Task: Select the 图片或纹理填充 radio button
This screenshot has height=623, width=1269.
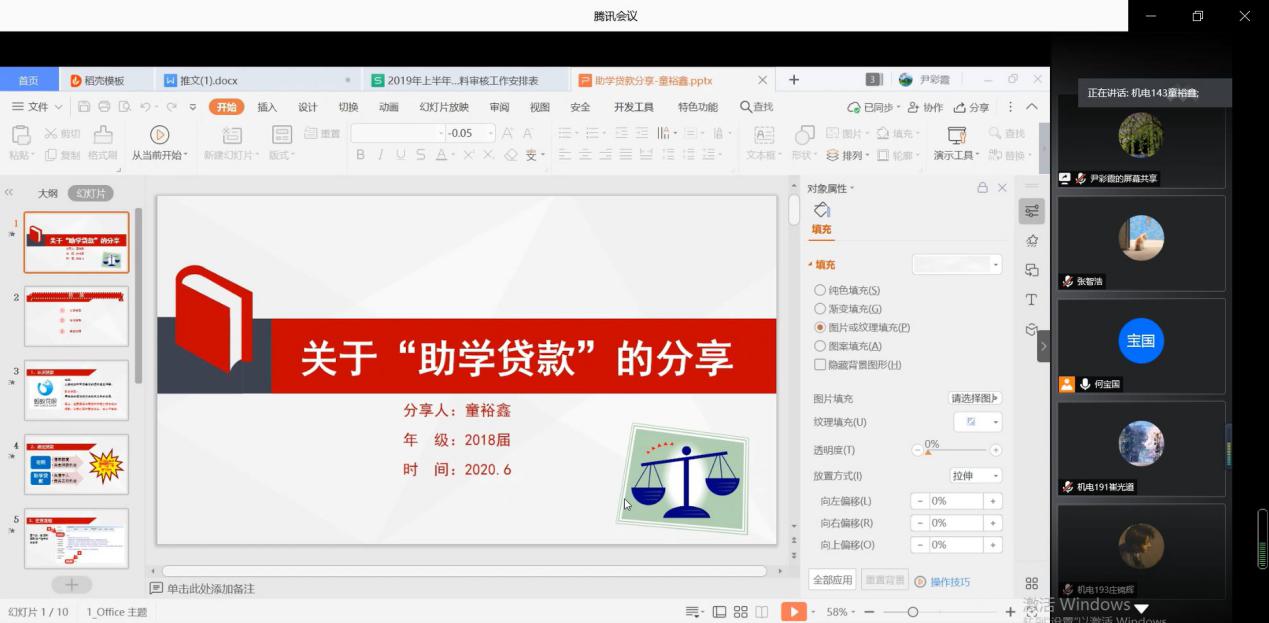Action: pyautogui.click(x=820, y=328)
